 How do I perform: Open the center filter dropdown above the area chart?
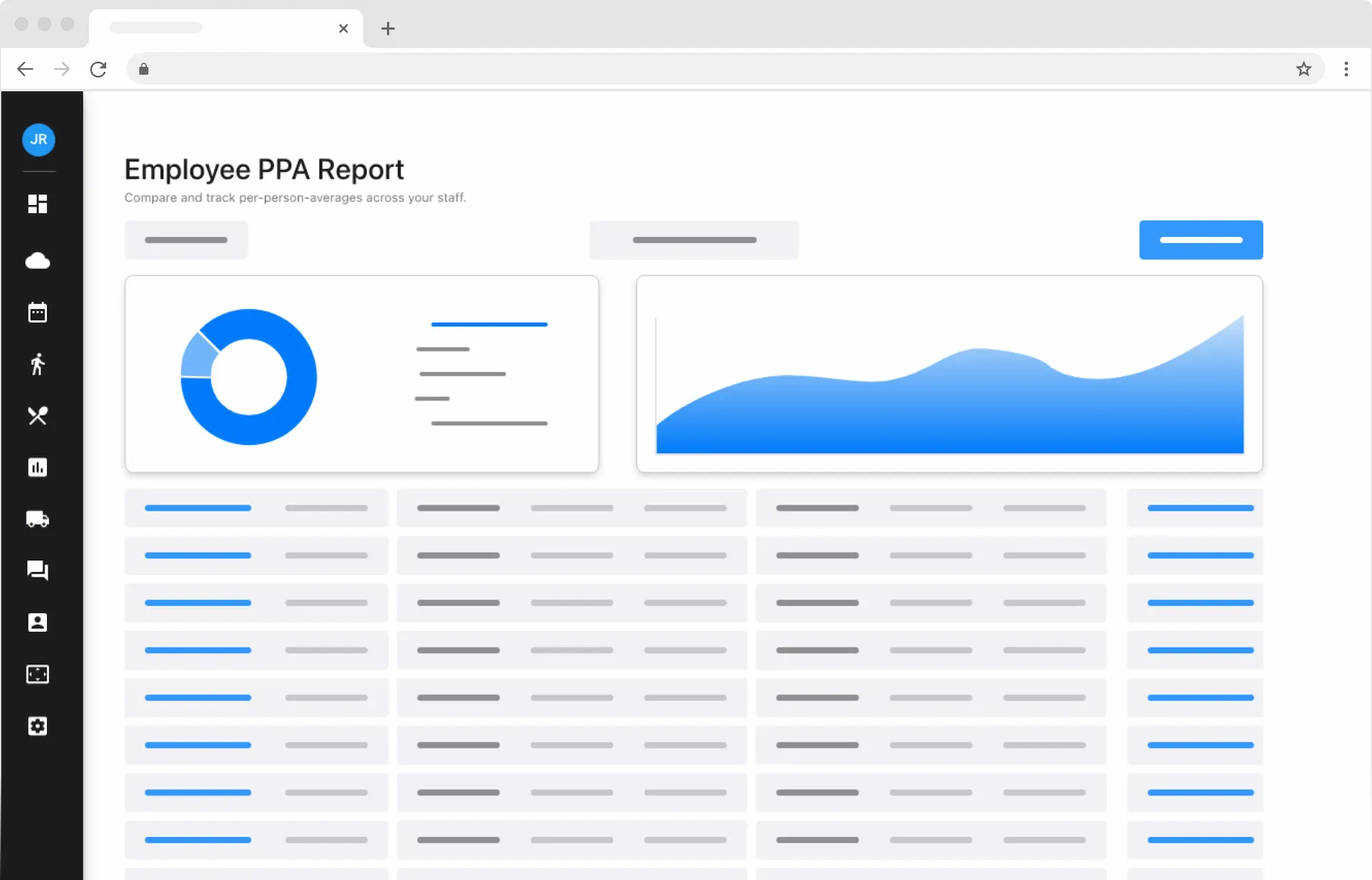[693, 239]
